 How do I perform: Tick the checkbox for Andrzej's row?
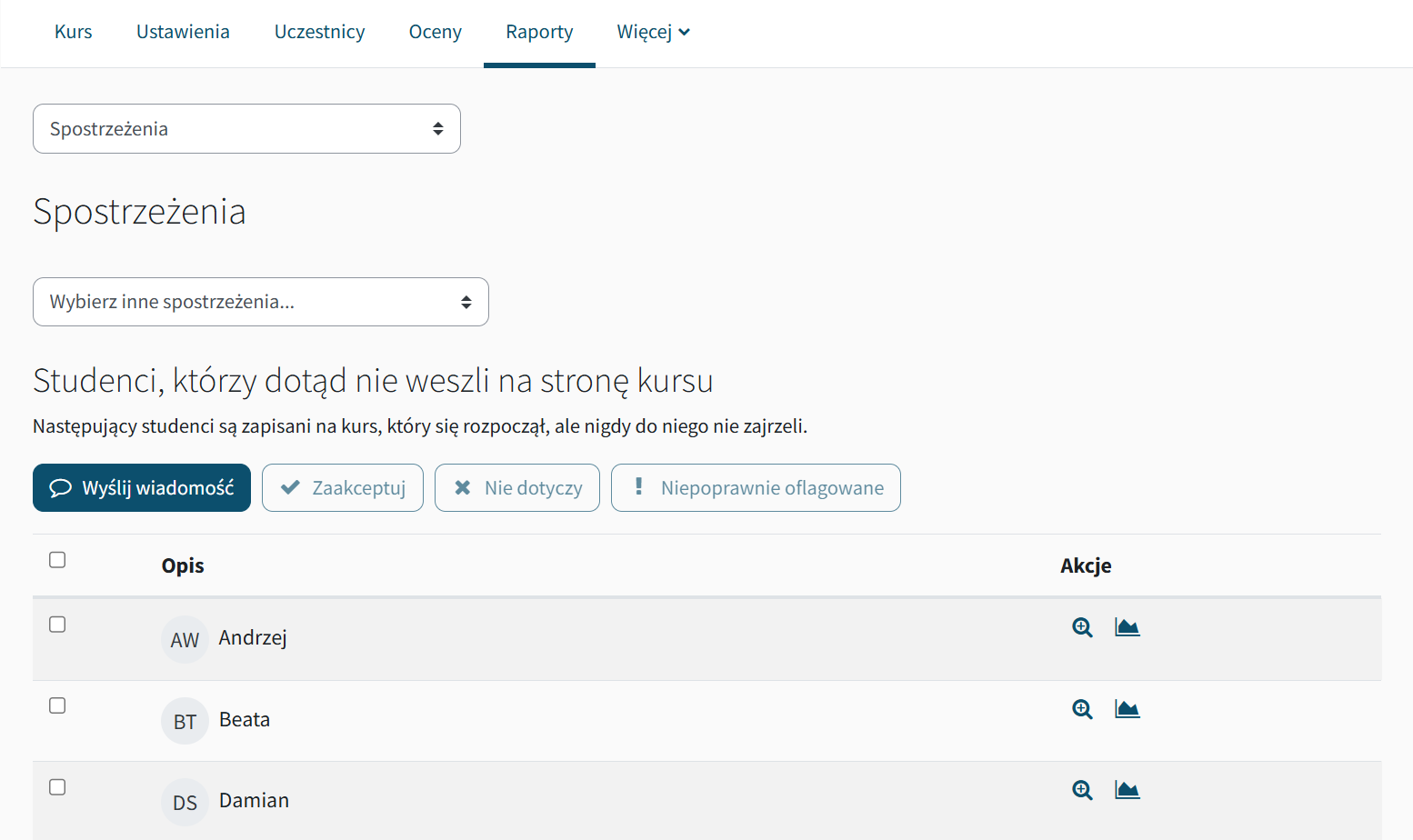(57, 625)
